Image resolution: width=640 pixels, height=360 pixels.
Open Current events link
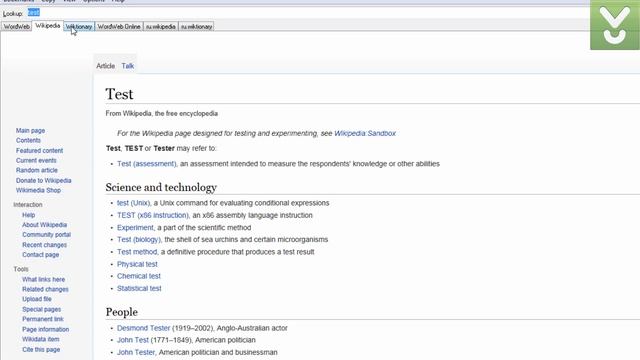pos(36,160)
